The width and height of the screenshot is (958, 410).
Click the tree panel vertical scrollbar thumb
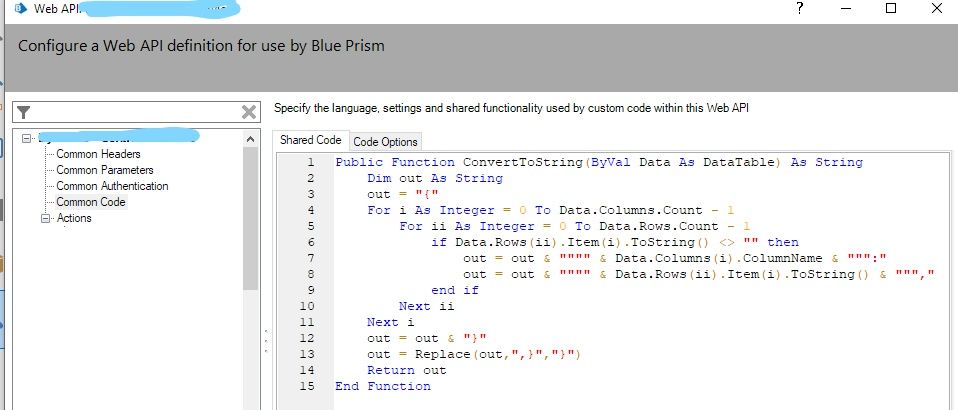(x=250, y=218)
